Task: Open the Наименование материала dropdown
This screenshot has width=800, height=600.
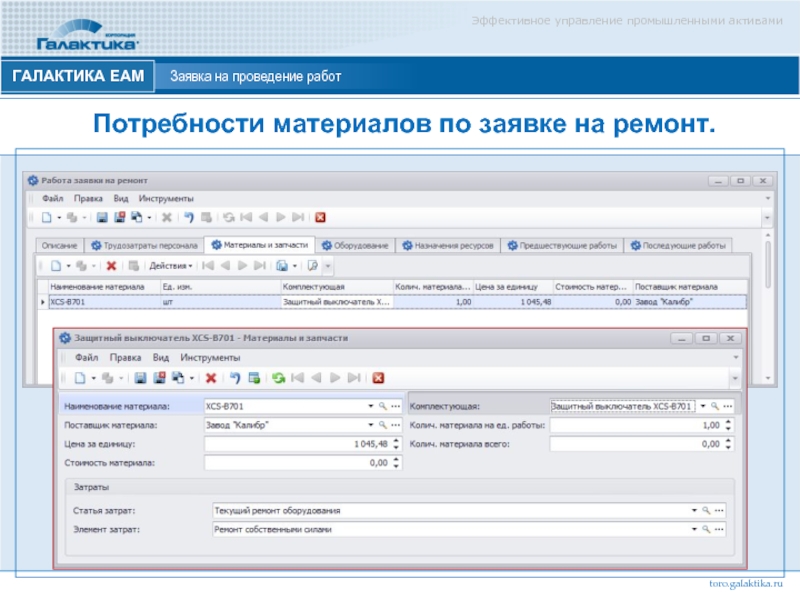Action: coord(370,407)
